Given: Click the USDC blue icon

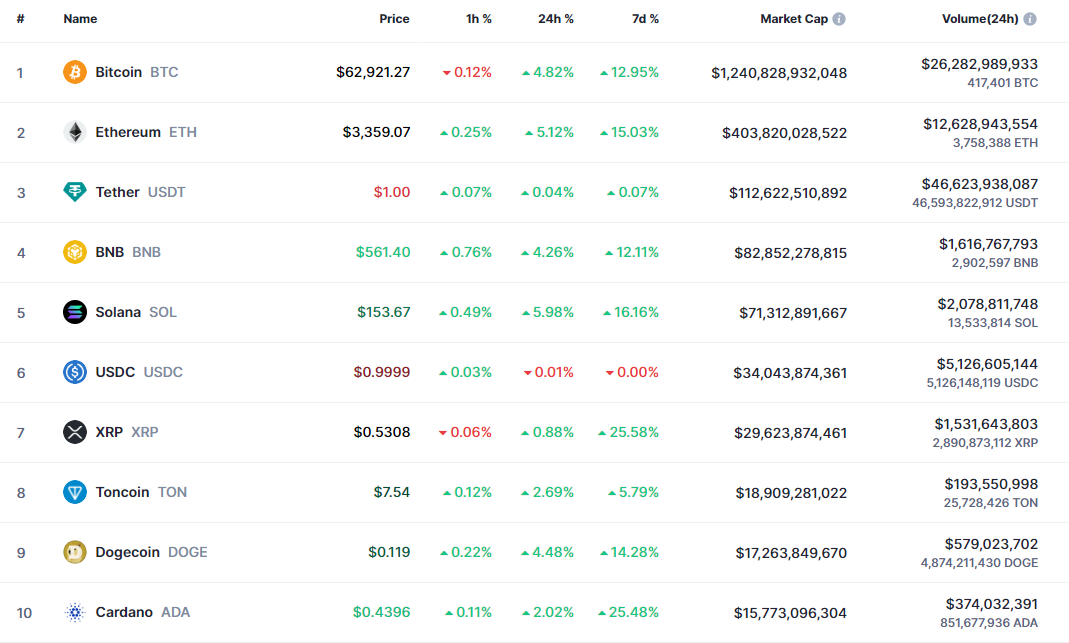Looking at the screenshot, I should [75, 372].
